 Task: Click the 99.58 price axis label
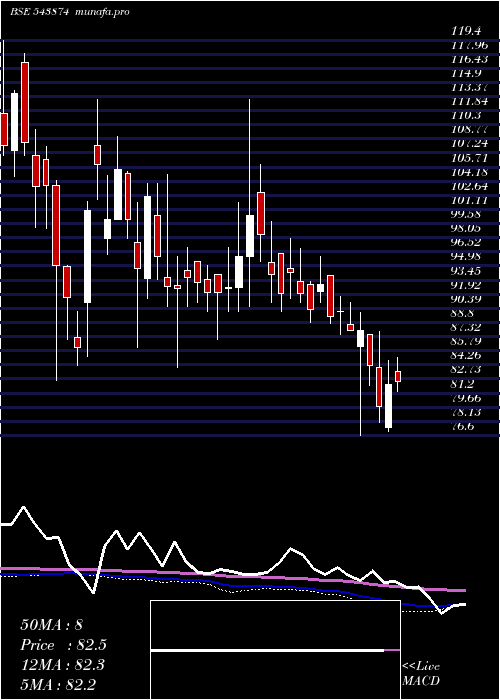pyautogui.click(x=466, y=214)
